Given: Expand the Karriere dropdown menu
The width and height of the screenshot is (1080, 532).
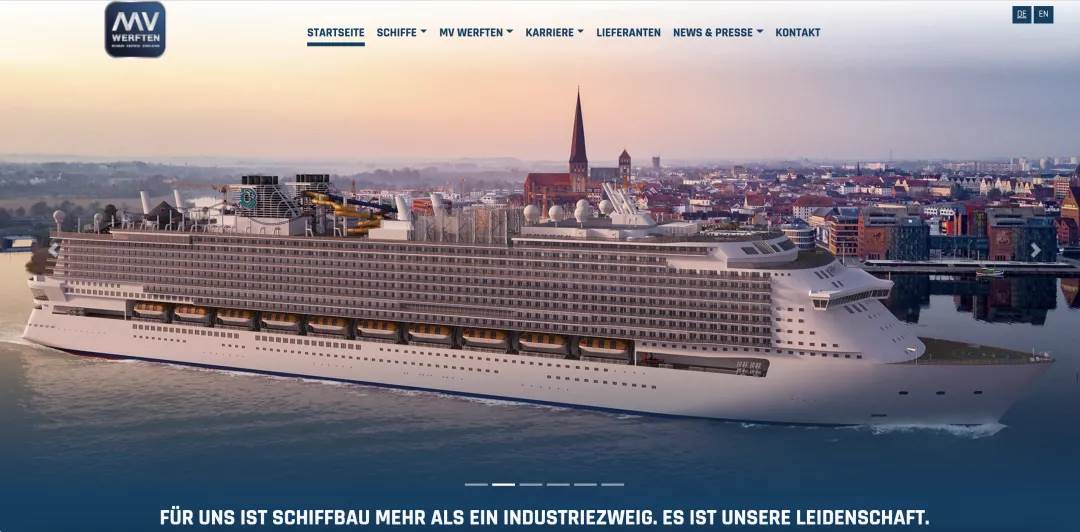Looking at the screenshot, I should pos(554,32).
